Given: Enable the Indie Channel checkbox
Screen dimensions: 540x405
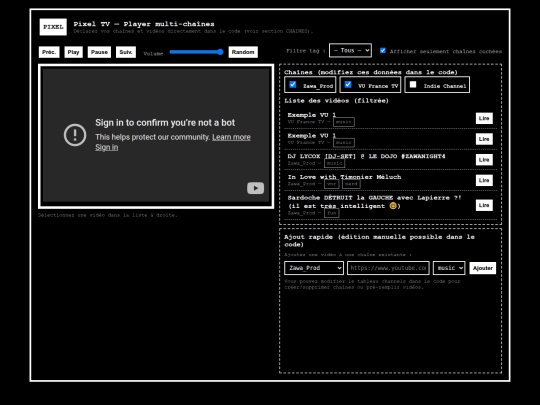Looking at the screenshot, I should (x=413, y=85).
